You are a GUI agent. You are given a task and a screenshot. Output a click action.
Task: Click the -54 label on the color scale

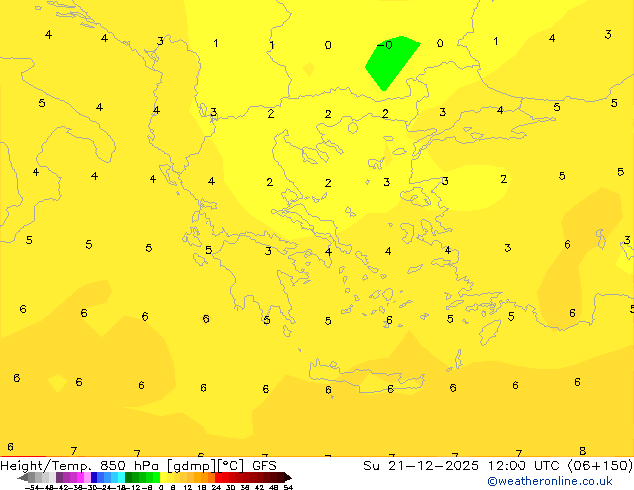[x=31, y=487]
